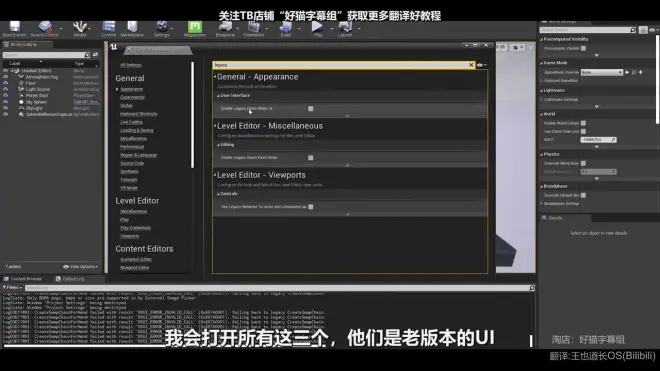The image size is (660, 371).
Task: Click the Play button in toolbar
Action: 318,29
